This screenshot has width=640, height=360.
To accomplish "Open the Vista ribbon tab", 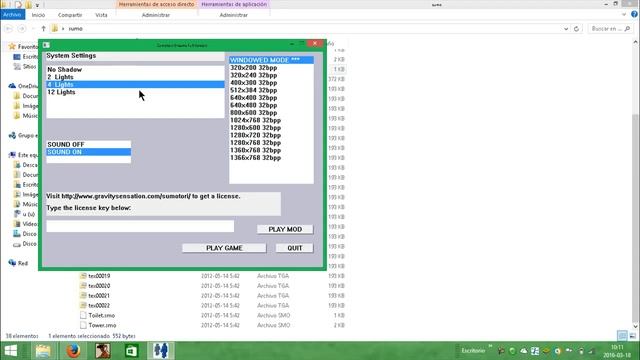I will click(x=101, y=15).
